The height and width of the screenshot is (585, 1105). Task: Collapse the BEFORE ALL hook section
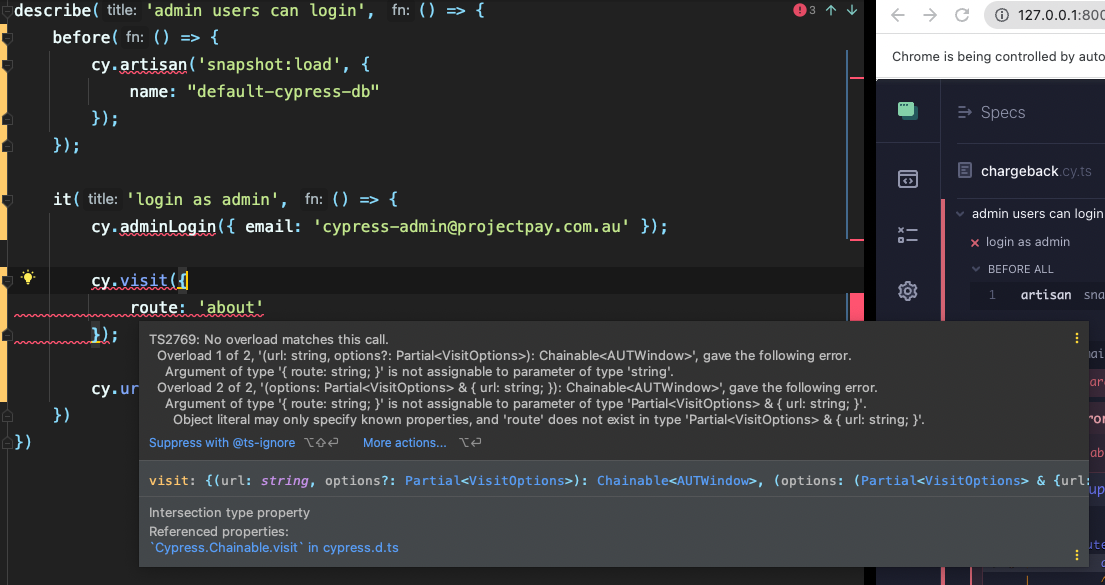(976, 269)
